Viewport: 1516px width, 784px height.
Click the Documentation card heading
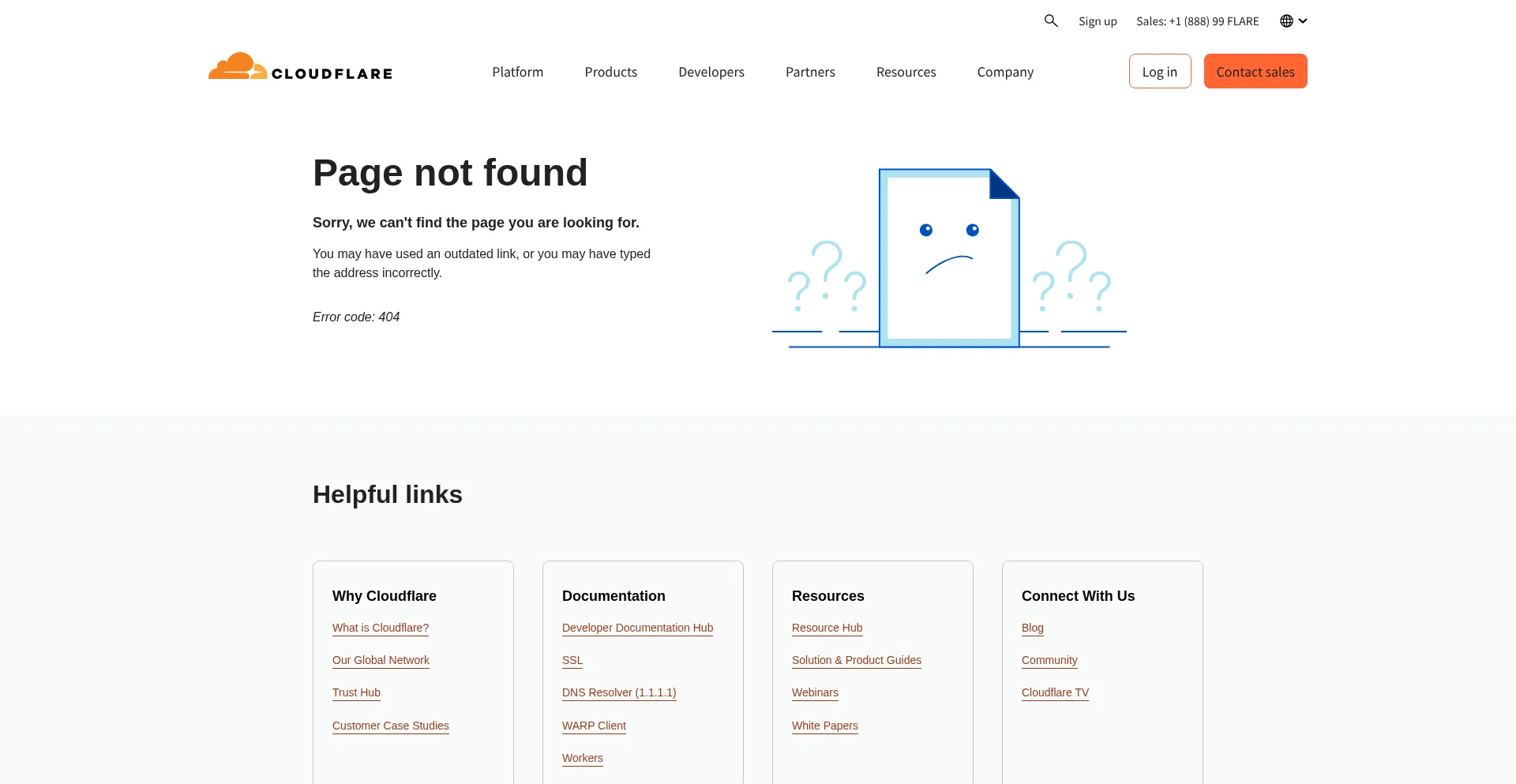pyautogui.click(x=614, y=596)
